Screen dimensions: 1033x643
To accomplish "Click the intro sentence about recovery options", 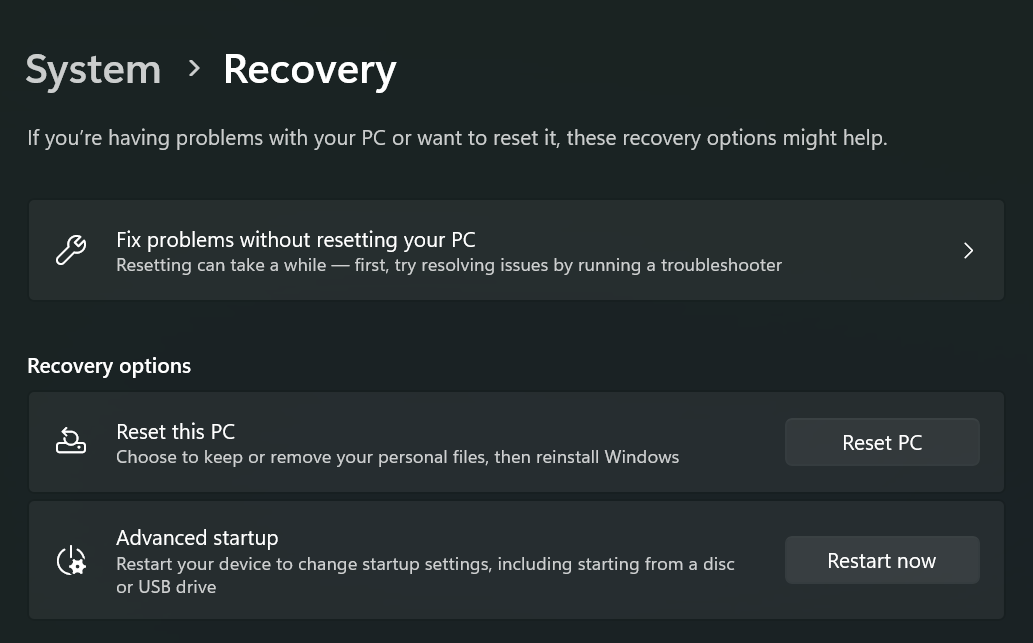I will click(x=457, y=138).
